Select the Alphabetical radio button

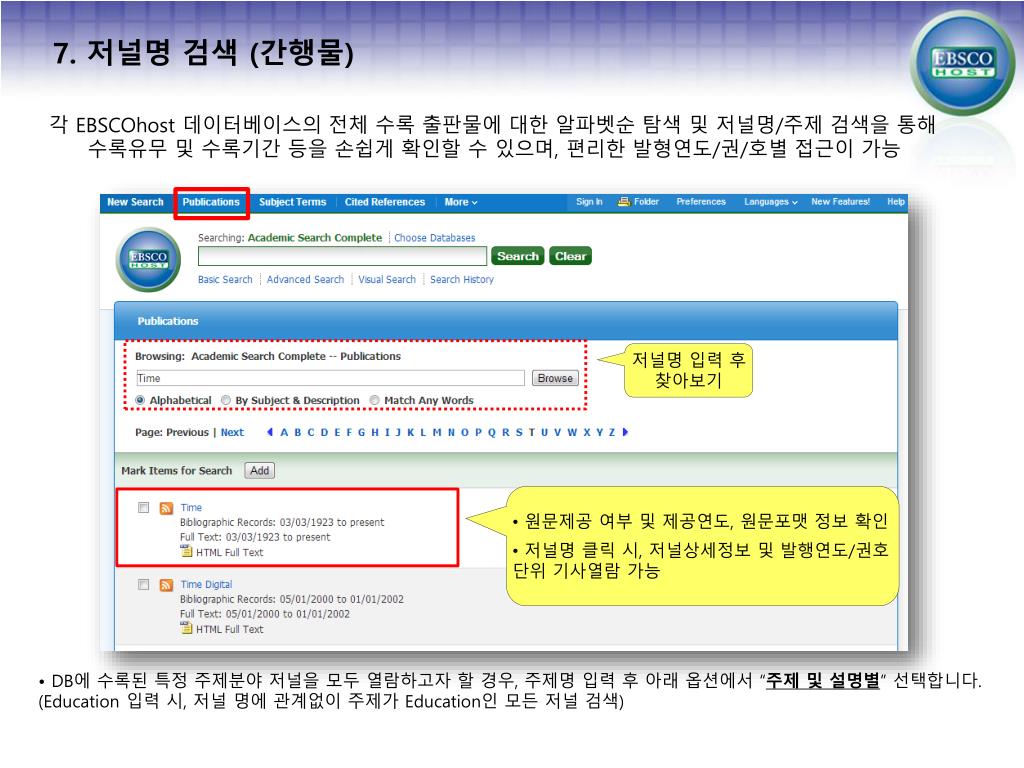point(140,400)
